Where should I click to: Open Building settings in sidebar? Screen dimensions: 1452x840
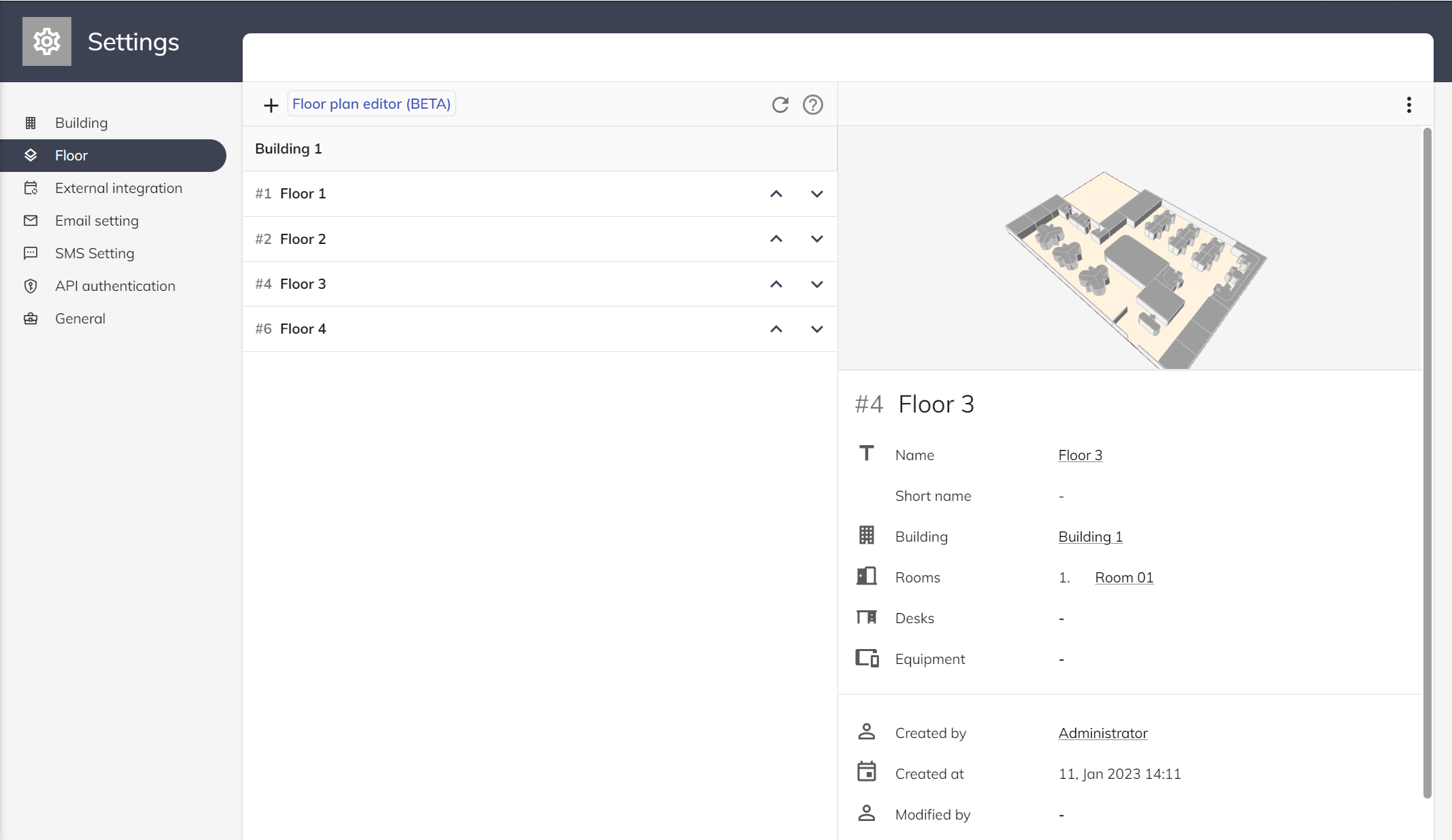(x=81, y=123)
